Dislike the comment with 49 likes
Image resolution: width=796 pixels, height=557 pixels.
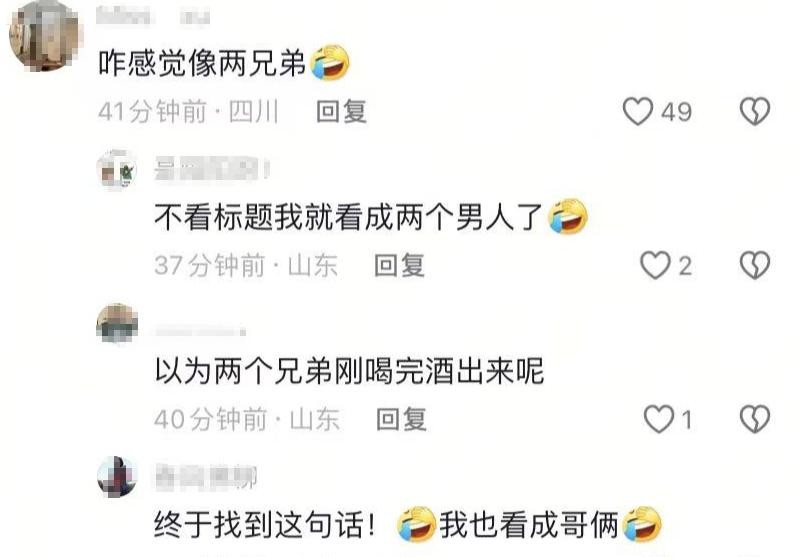pyautogui.click(x=755, y=111)
